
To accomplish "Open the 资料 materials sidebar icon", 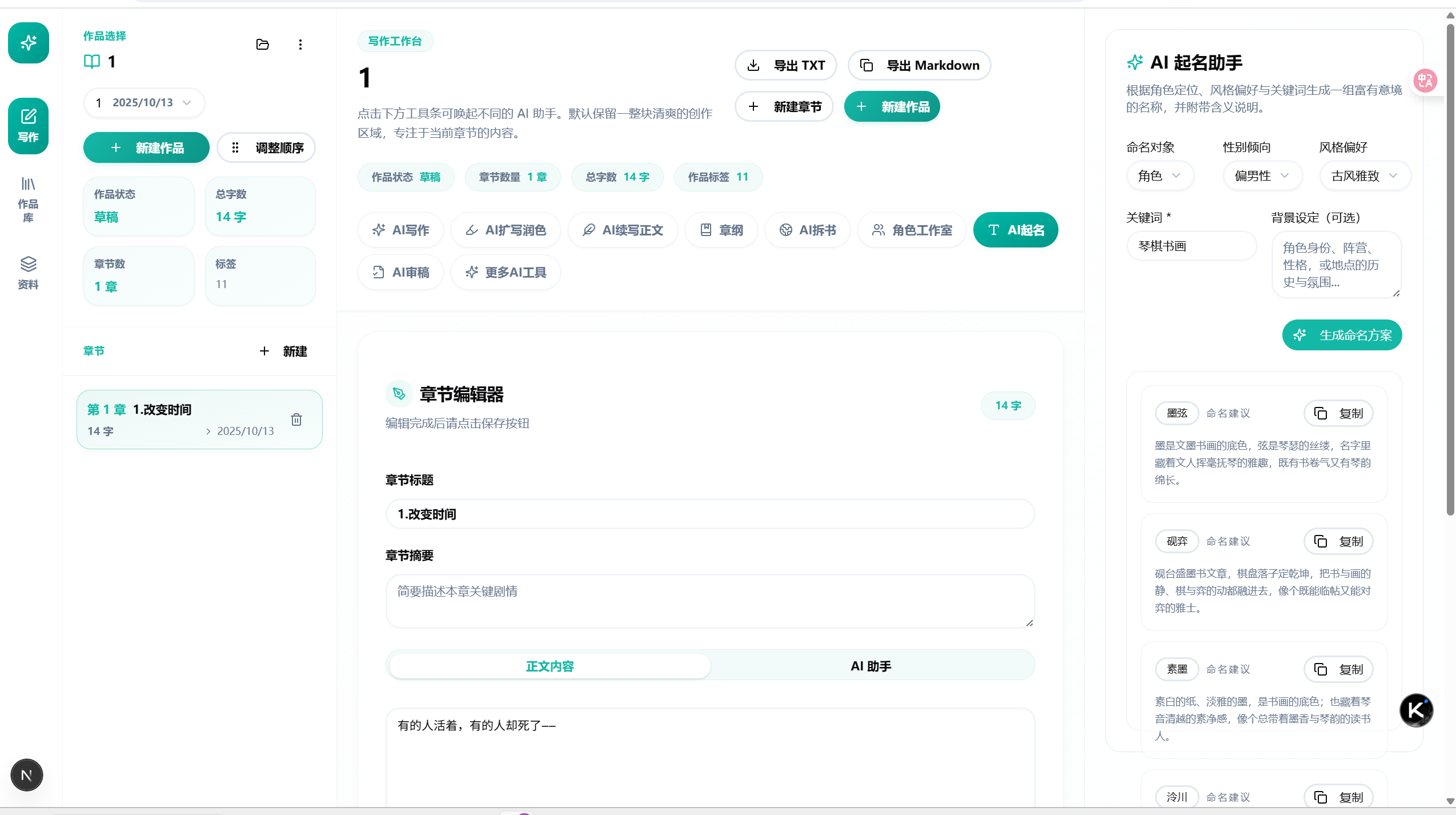I will coord(28,273).
